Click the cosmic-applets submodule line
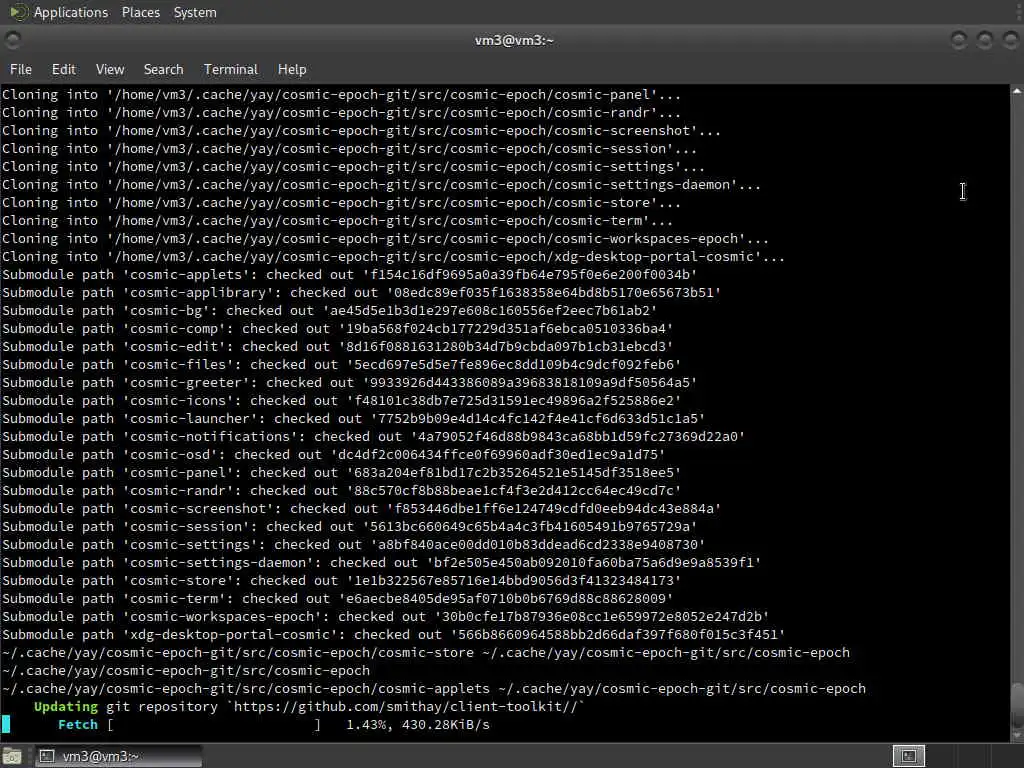Viewport: 1024px width, 768px height. coord(349,274)
